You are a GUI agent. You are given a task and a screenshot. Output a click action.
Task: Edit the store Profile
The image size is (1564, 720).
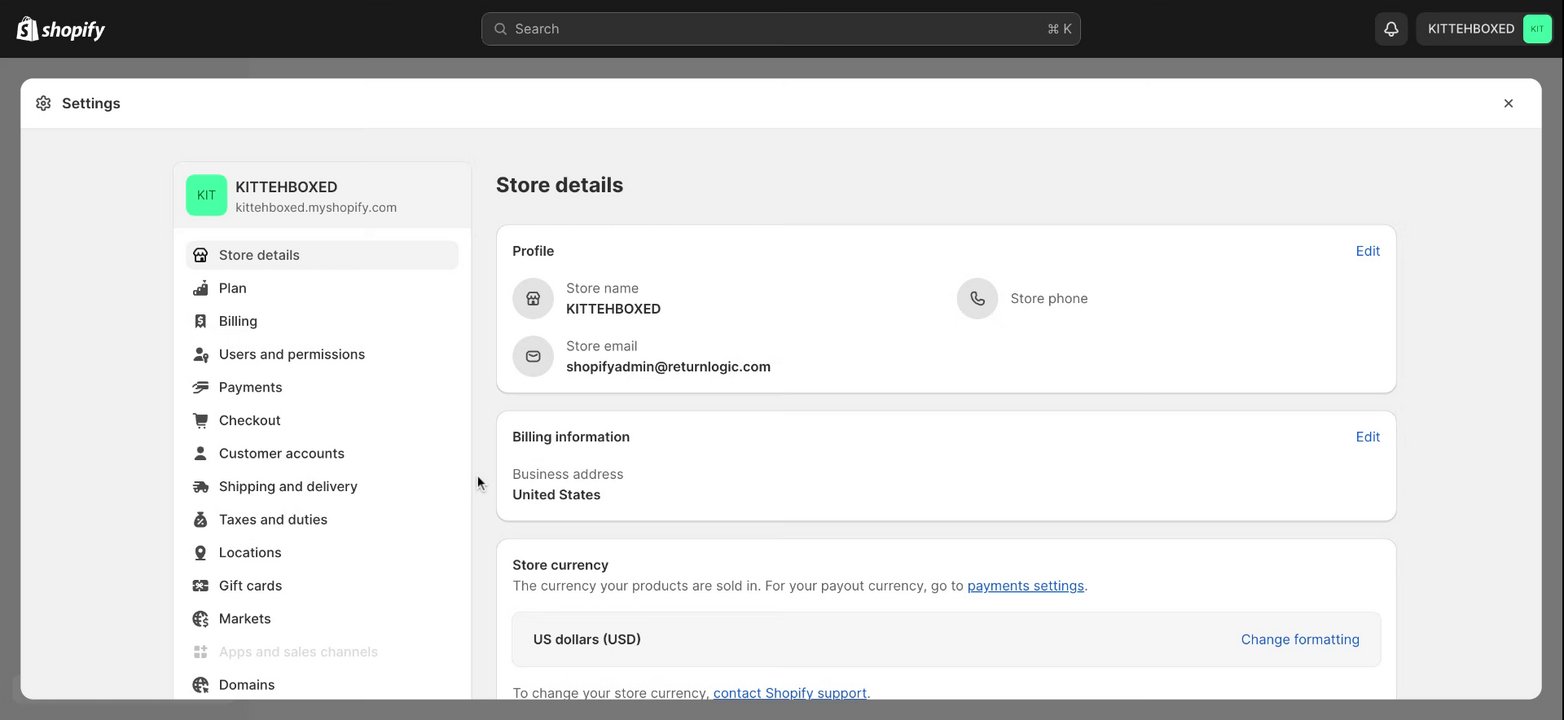[1367, 251]
